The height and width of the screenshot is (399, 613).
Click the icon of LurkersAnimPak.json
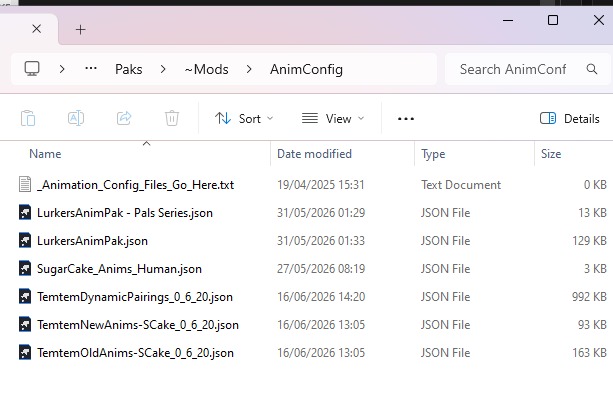coord(25,240)
